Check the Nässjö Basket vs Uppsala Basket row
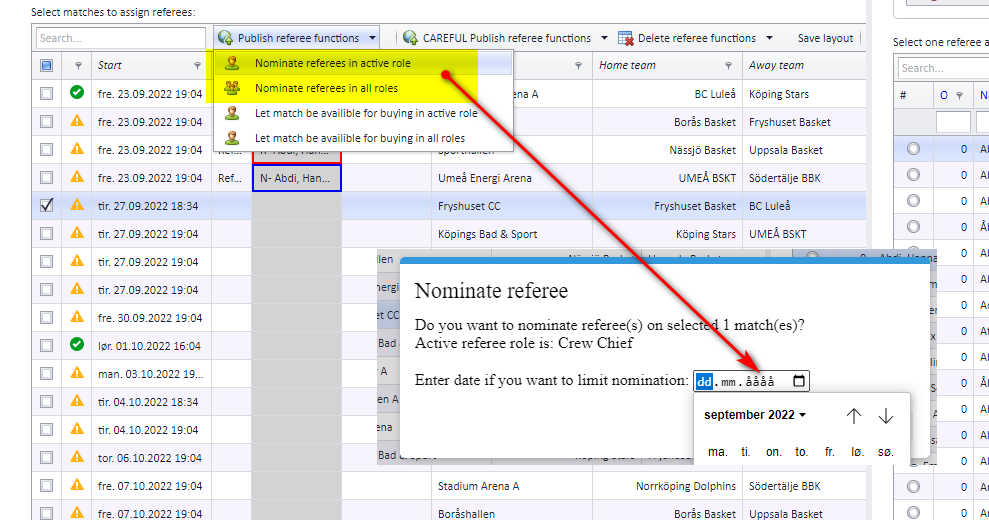Viewport: 989px width, 520px height. pos(47,150)
